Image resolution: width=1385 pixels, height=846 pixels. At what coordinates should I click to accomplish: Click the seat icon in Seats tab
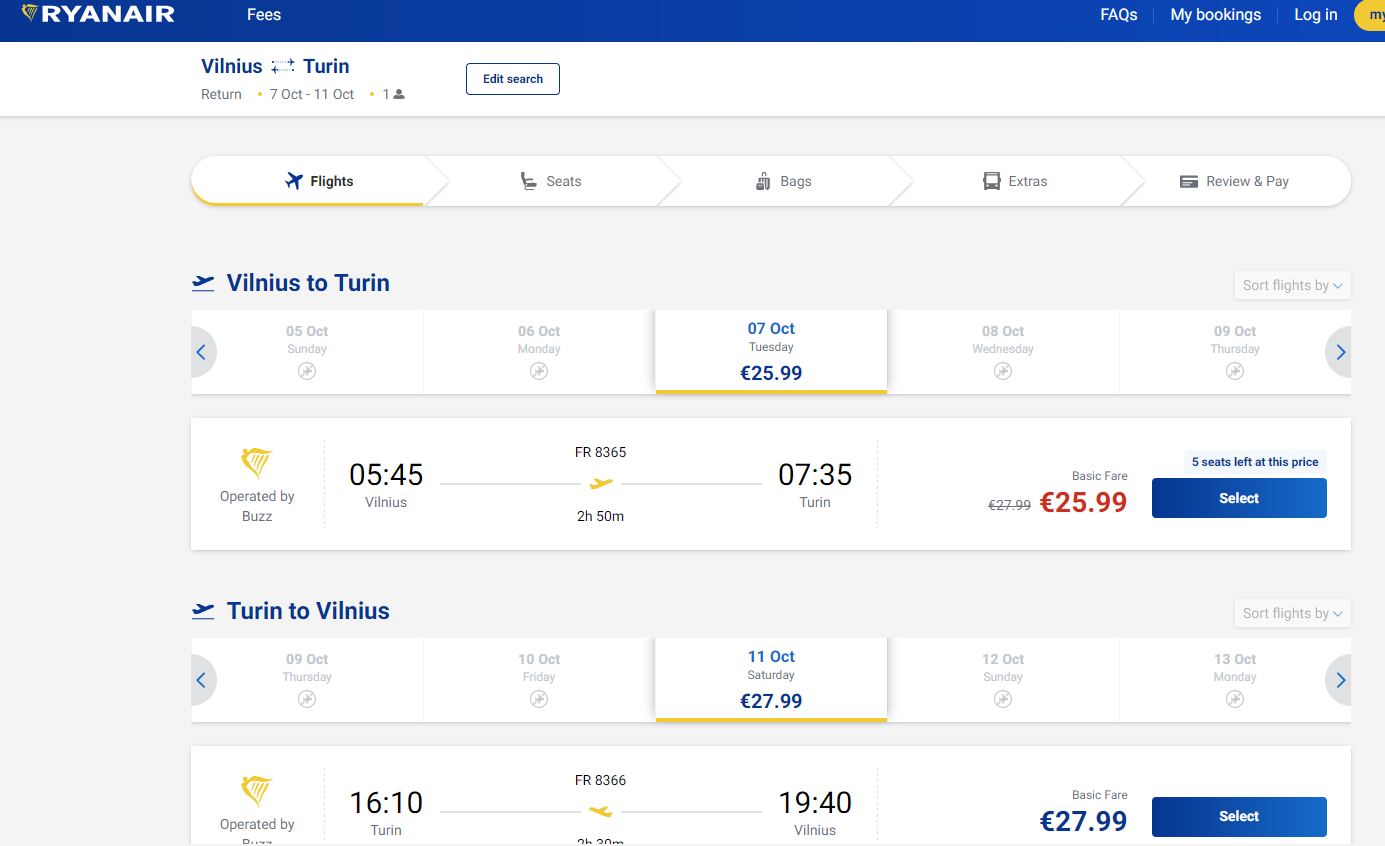tap(529, 181)
